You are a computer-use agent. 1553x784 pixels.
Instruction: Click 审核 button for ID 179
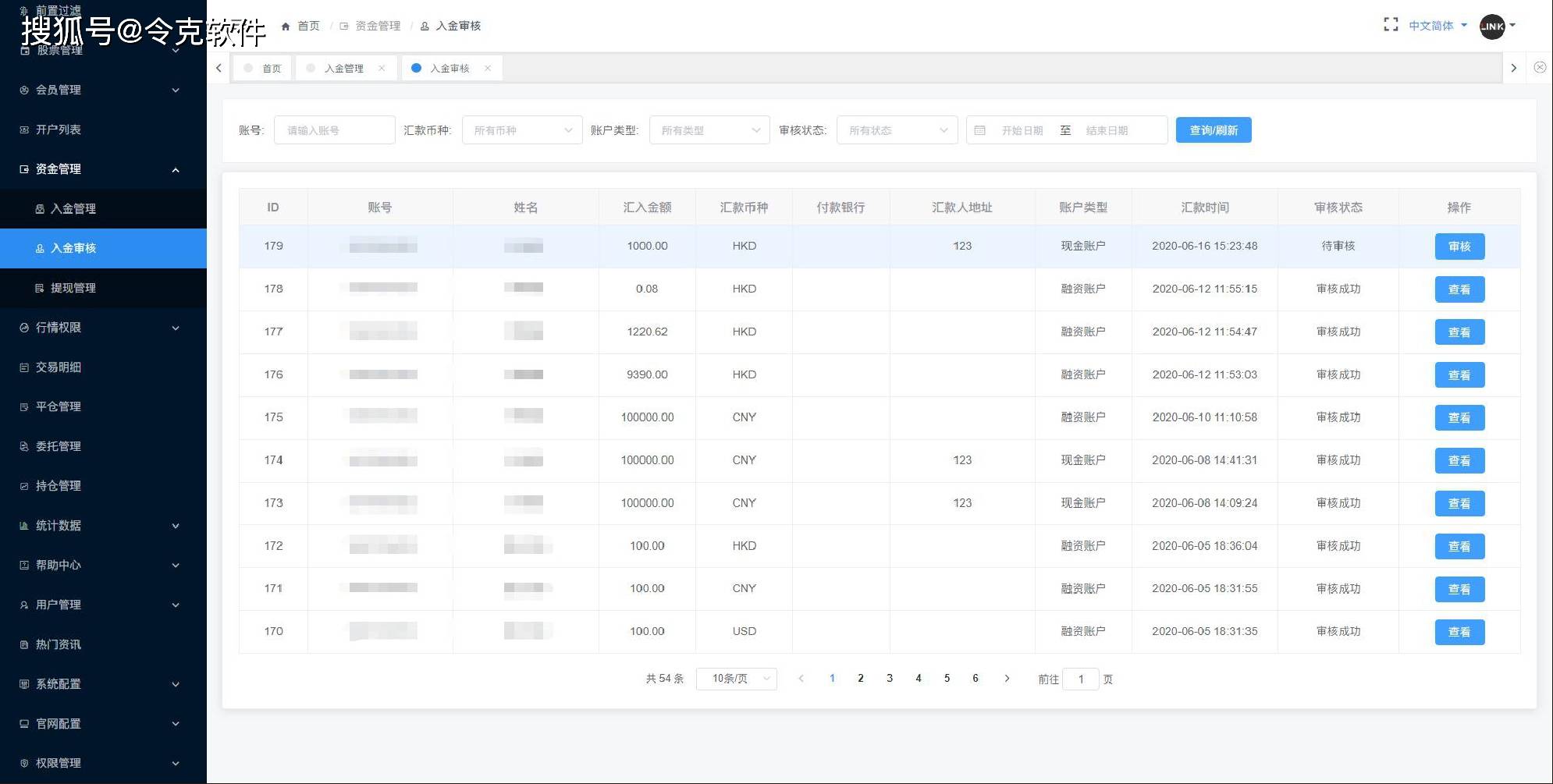tap(1459, 247)
